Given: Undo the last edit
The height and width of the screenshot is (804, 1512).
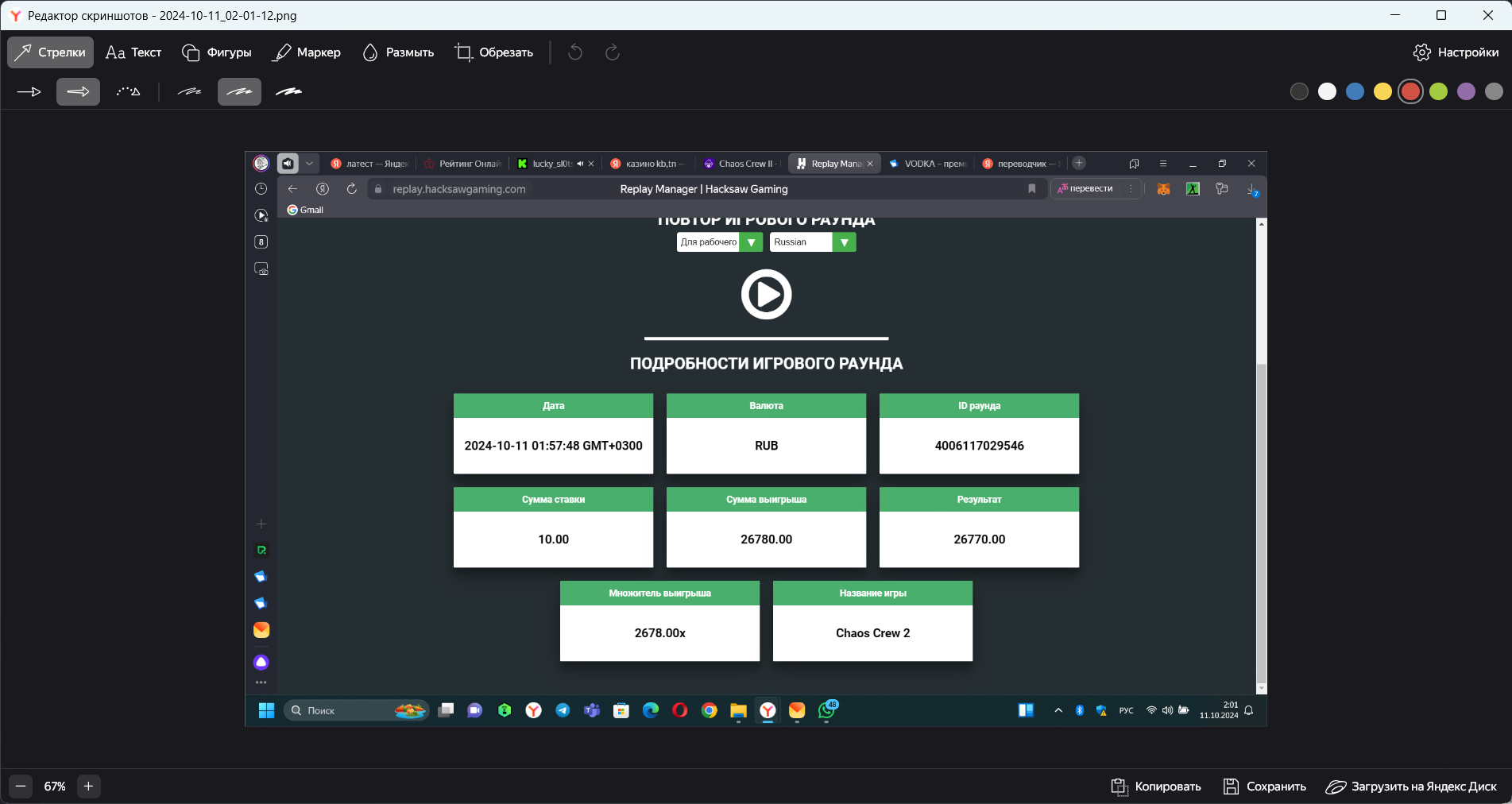Looking at the screenshot, I should click(575, 52).
